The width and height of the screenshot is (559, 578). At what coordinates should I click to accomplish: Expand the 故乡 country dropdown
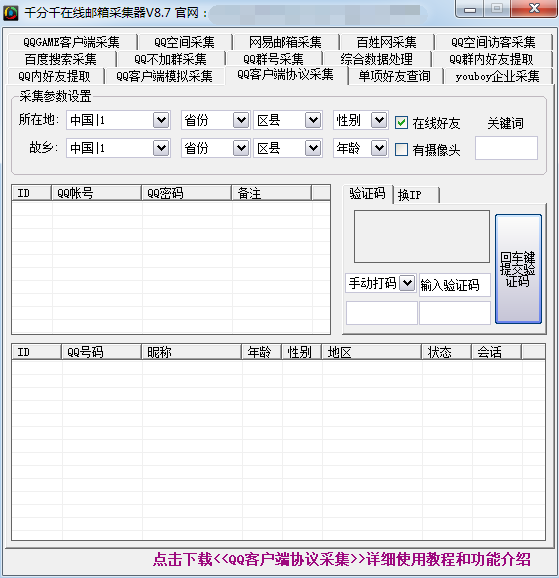click(161, 148)
